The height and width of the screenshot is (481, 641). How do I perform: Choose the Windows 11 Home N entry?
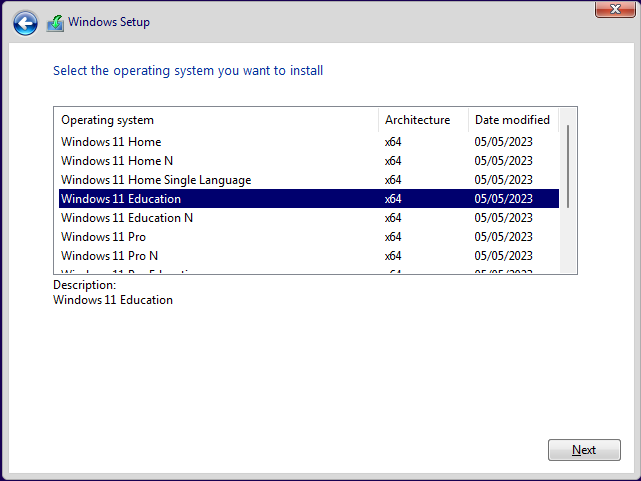coord(117,161)
